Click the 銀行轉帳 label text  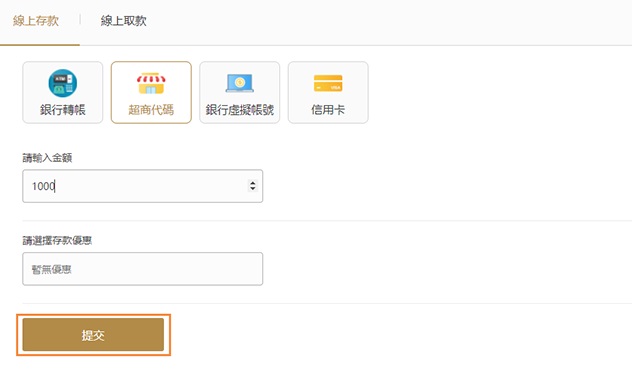[63, 110]
